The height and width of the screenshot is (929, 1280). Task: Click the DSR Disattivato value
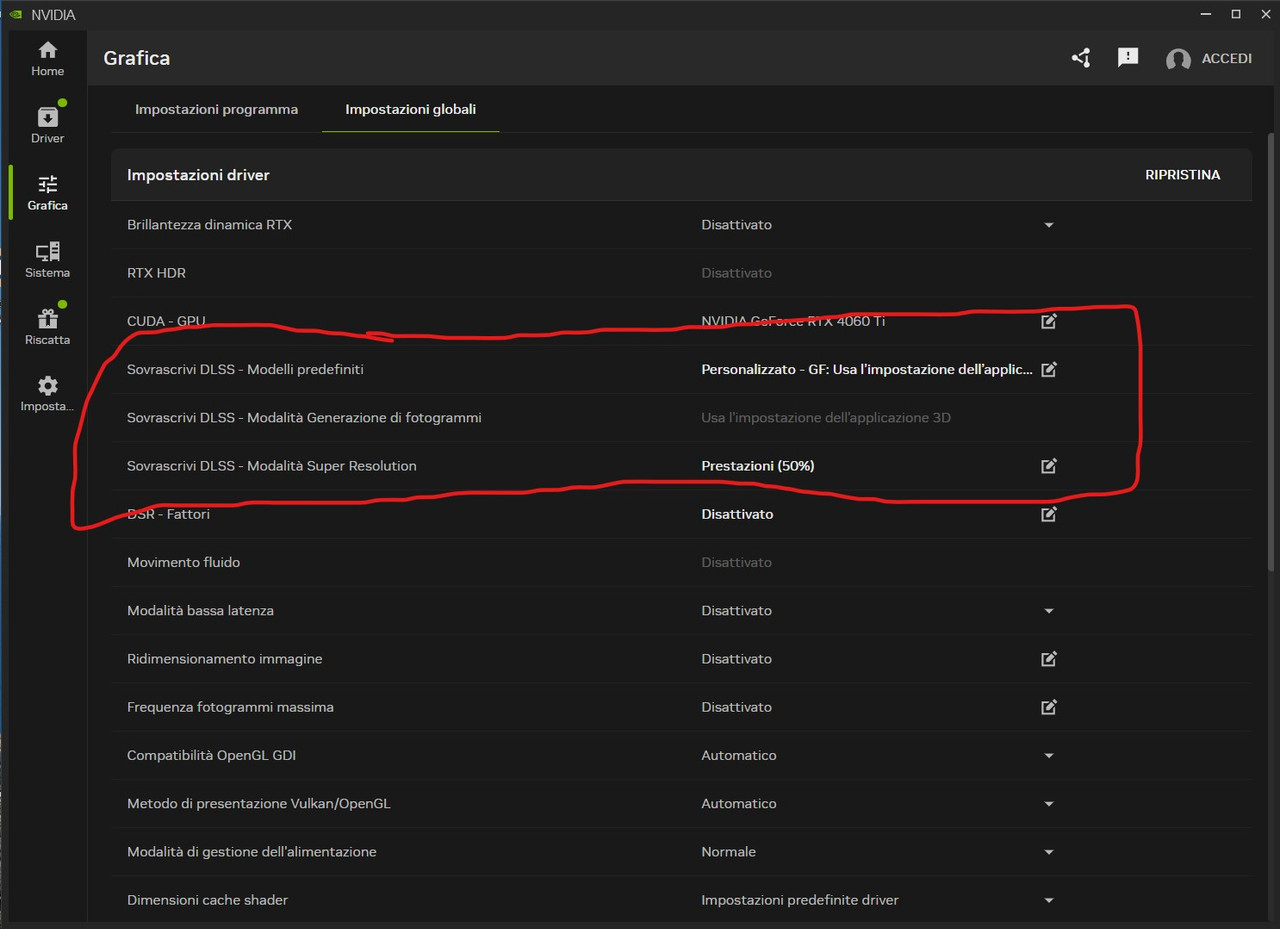737,514
